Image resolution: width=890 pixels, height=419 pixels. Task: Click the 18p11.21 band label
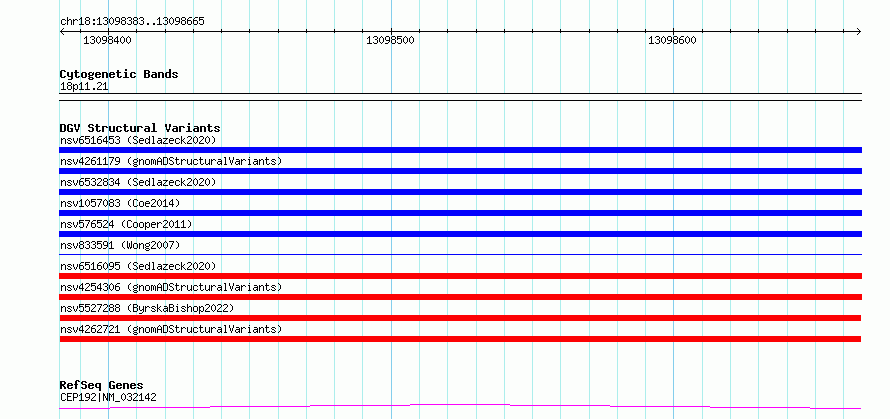click(x=84, y=86)
